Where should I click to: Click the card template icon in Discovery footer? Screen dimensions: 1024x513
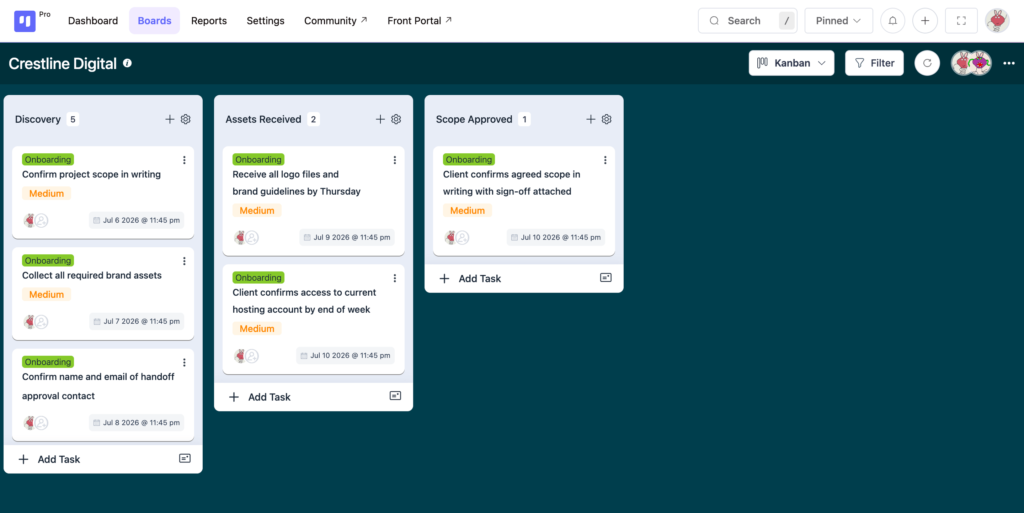pos(185,459)
